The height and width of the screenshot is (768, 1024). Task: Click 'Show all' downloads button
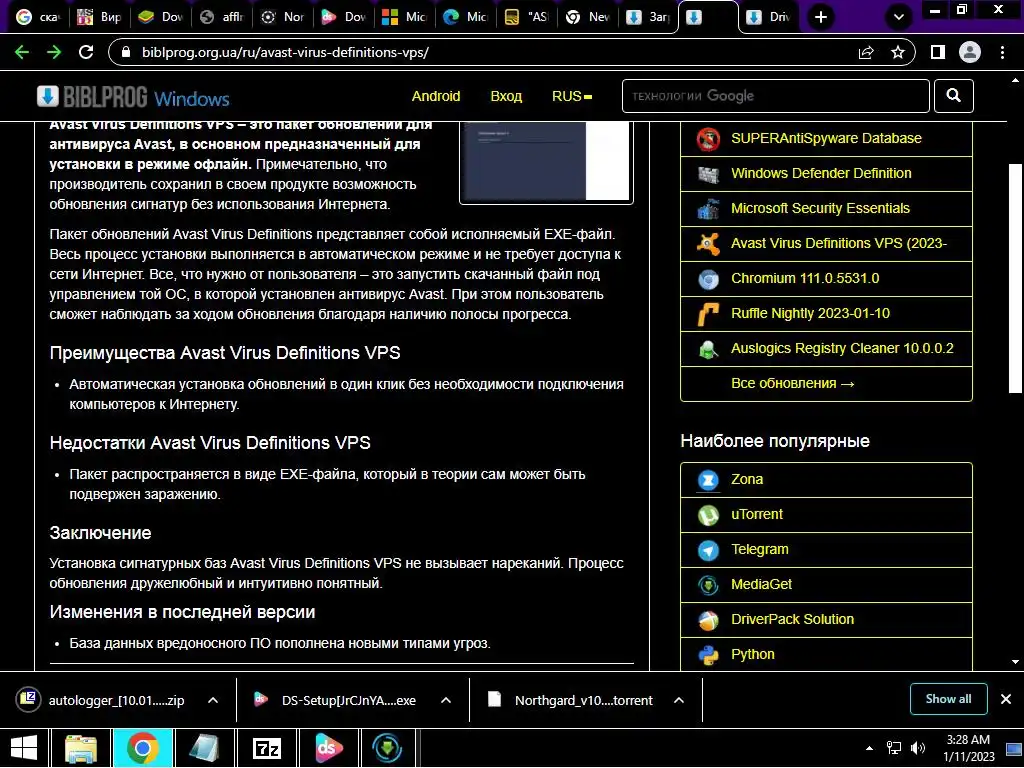point(948,699)
